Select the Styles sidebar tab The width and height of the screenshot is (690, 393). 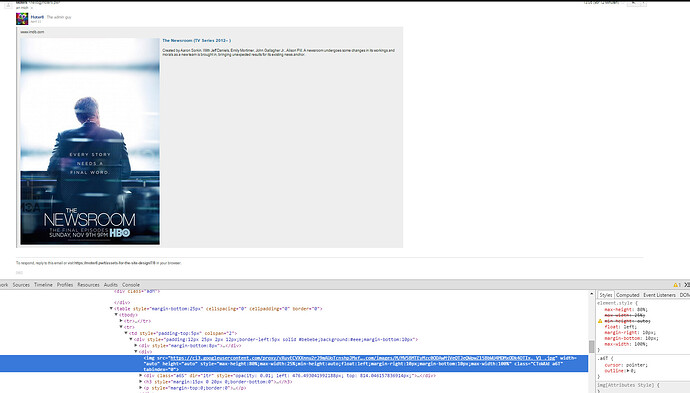point(606,295)
